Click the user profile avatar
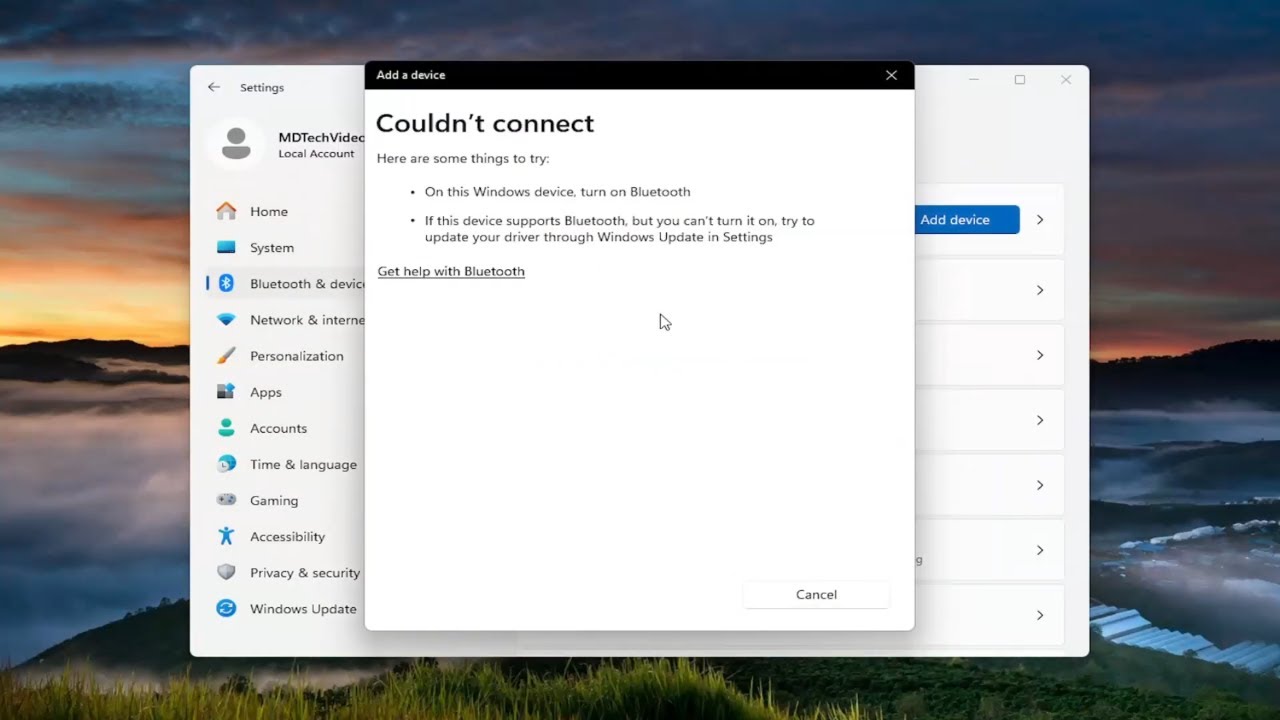 tap(236, 143)
